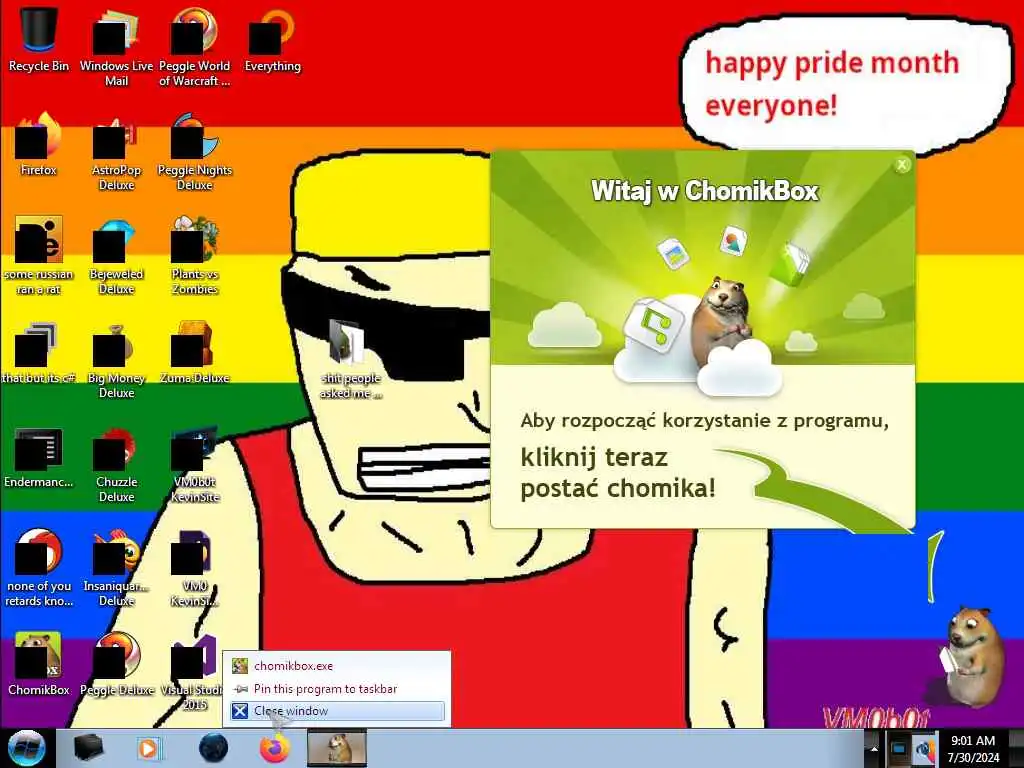
Task: Open Windows Media Player from taskbar
Action: tap(149, 748)
